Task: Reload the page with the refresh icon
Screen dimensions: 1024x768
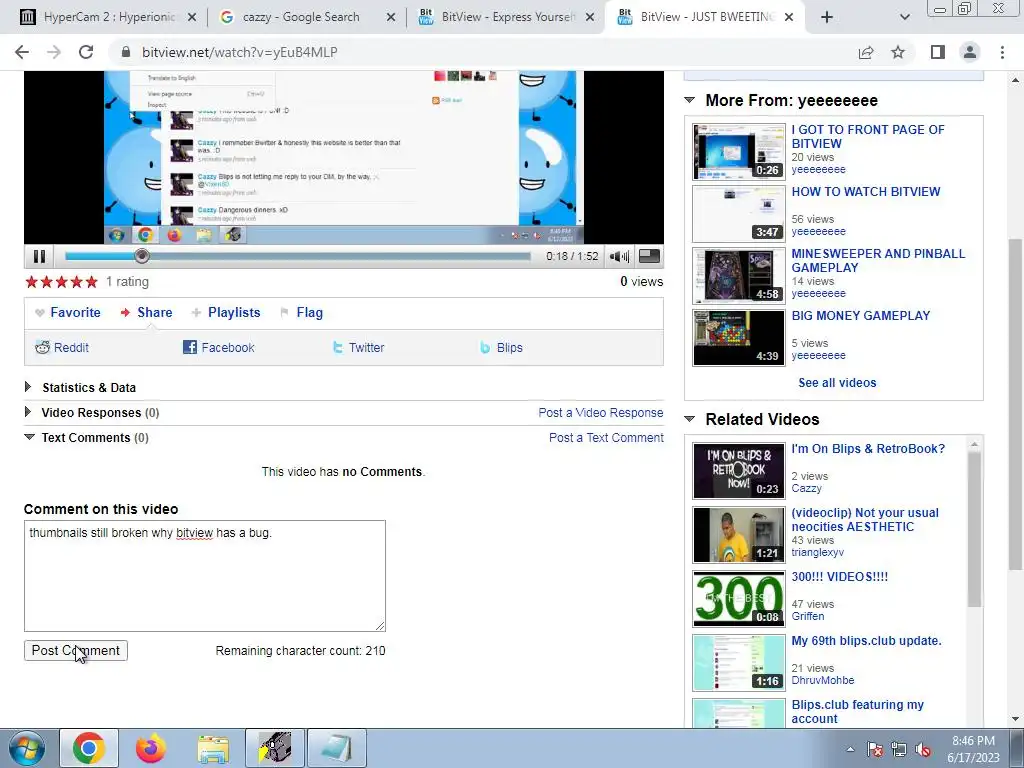Action: pos(86,52)
